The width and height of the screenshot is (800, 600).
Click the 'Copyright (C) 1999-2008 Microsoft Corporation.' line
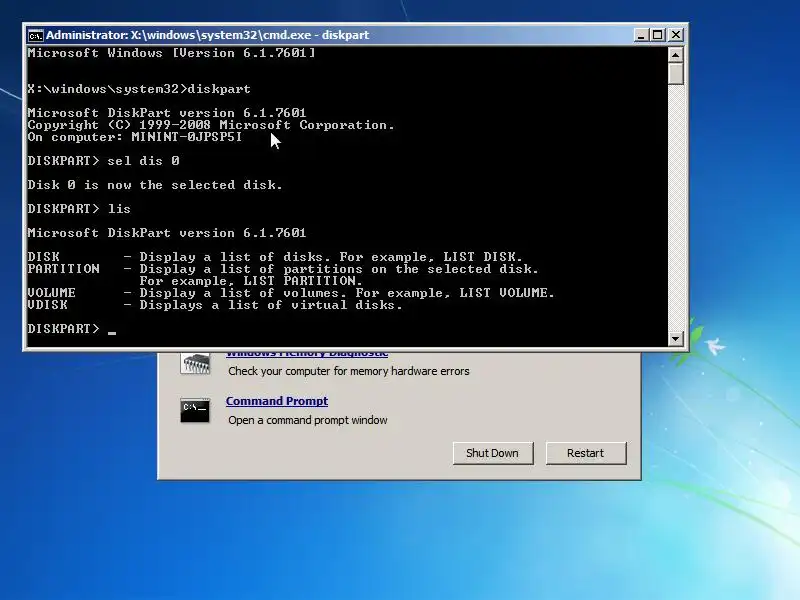coord(211,125)
